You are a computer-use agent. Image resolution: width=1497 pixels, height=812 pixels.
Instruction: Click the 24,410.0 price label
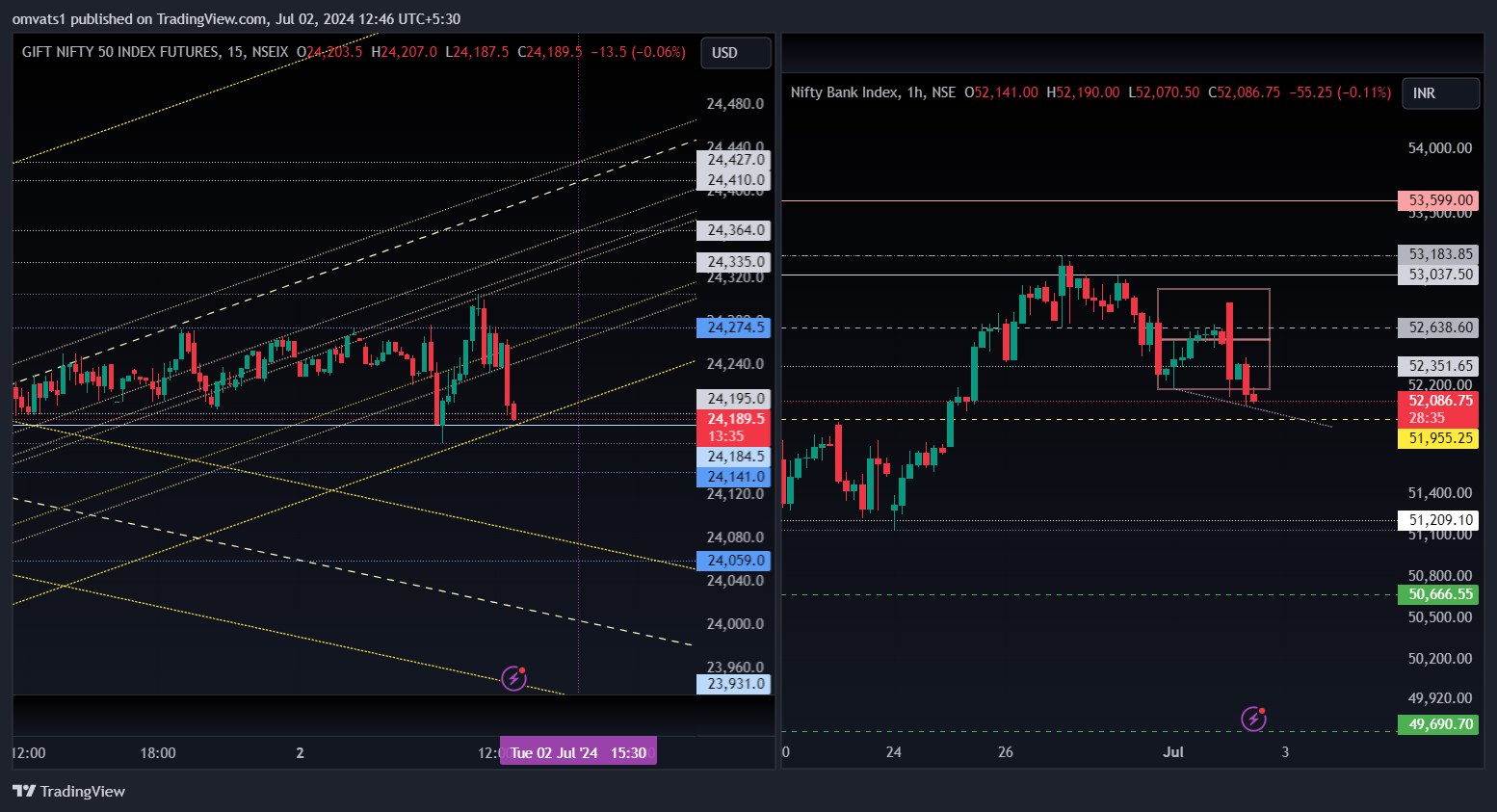[x=736, y=180]
